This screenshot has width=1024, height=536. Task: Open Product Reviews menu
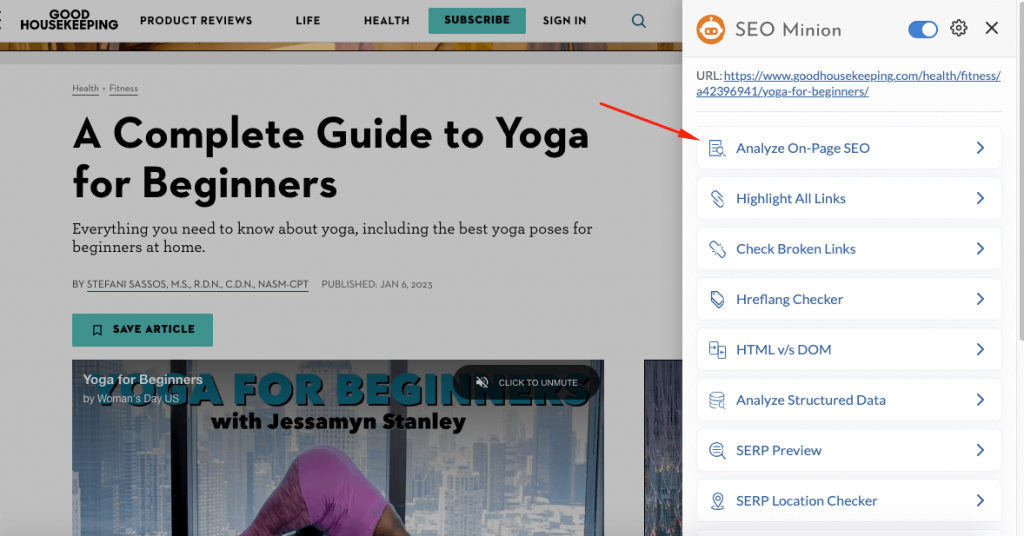click(x=196, y=21)
